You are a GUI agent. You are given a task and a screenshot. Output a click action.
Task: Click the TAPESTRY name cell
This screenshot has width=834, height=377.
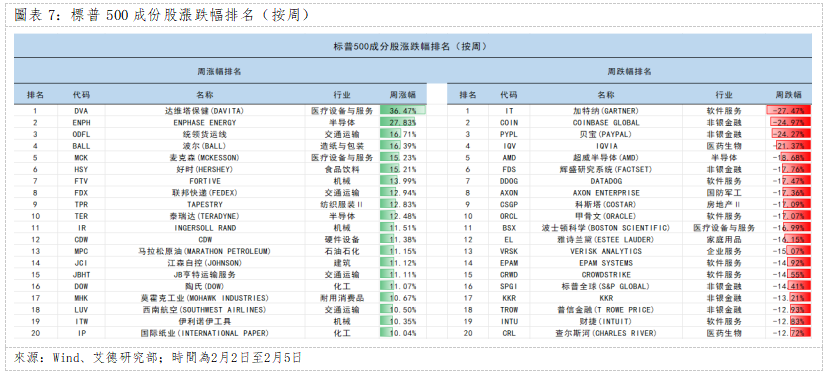click(204, 205)
